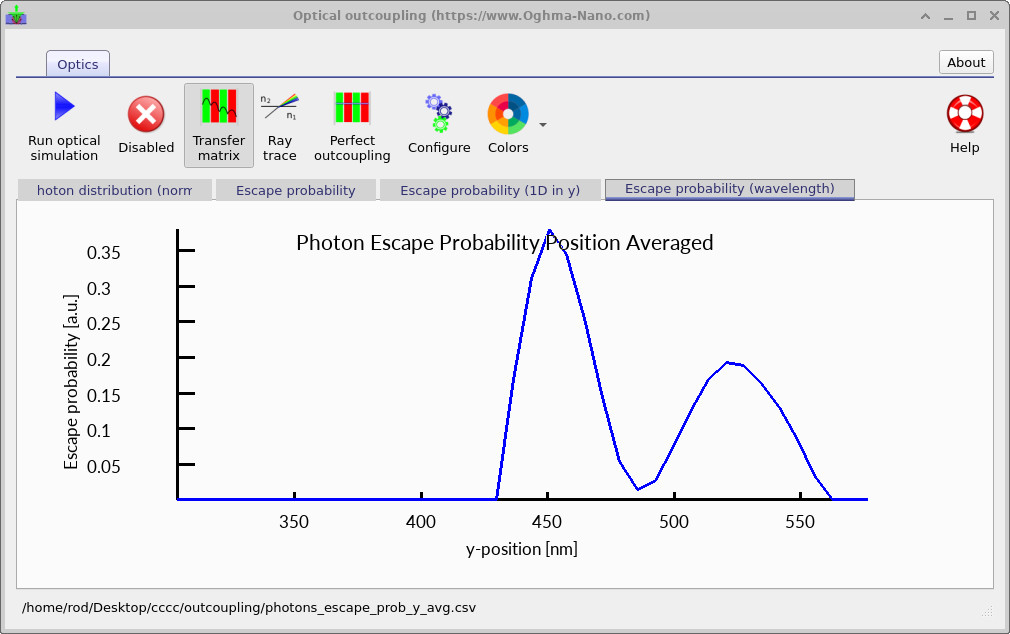Close the Optical outcoupling window
This screenshot has height=634, width=1010.
point(995,16)
